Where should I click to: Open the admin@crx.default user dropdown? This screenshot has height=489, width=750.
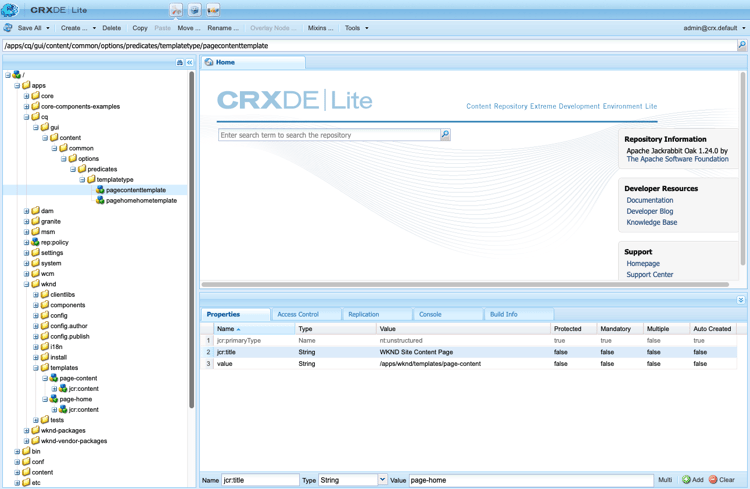point(714,28)
